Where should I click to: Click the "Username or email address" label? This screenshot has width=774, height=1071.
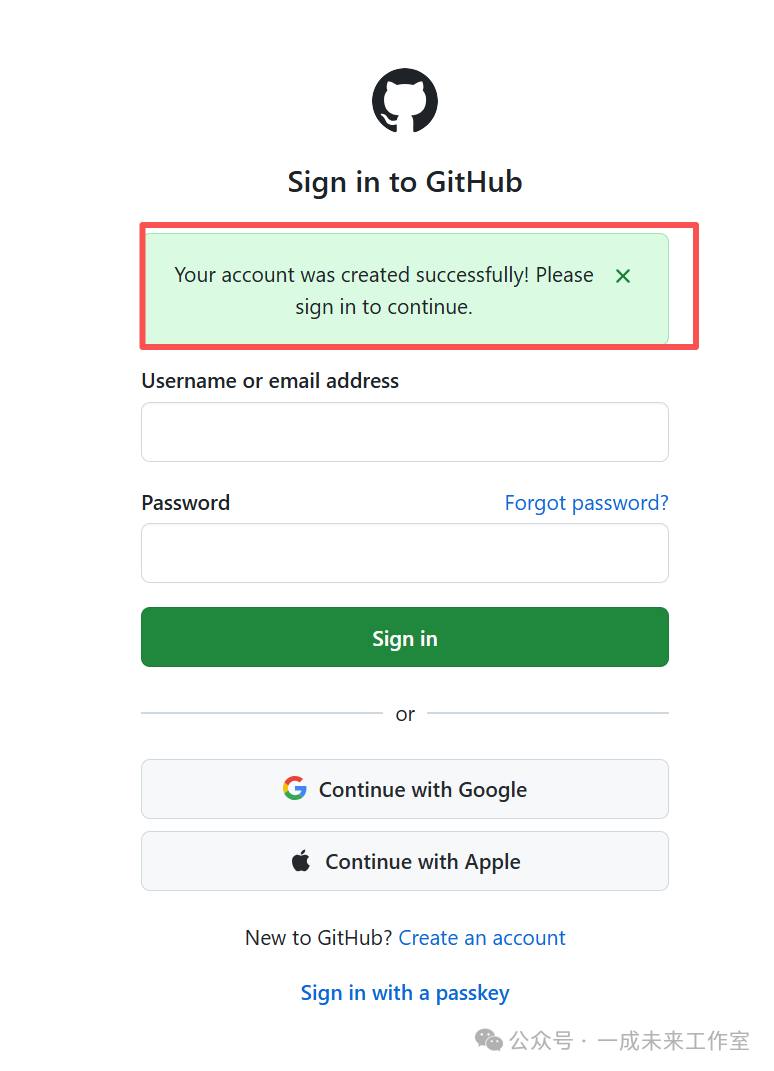click(270, 381)
